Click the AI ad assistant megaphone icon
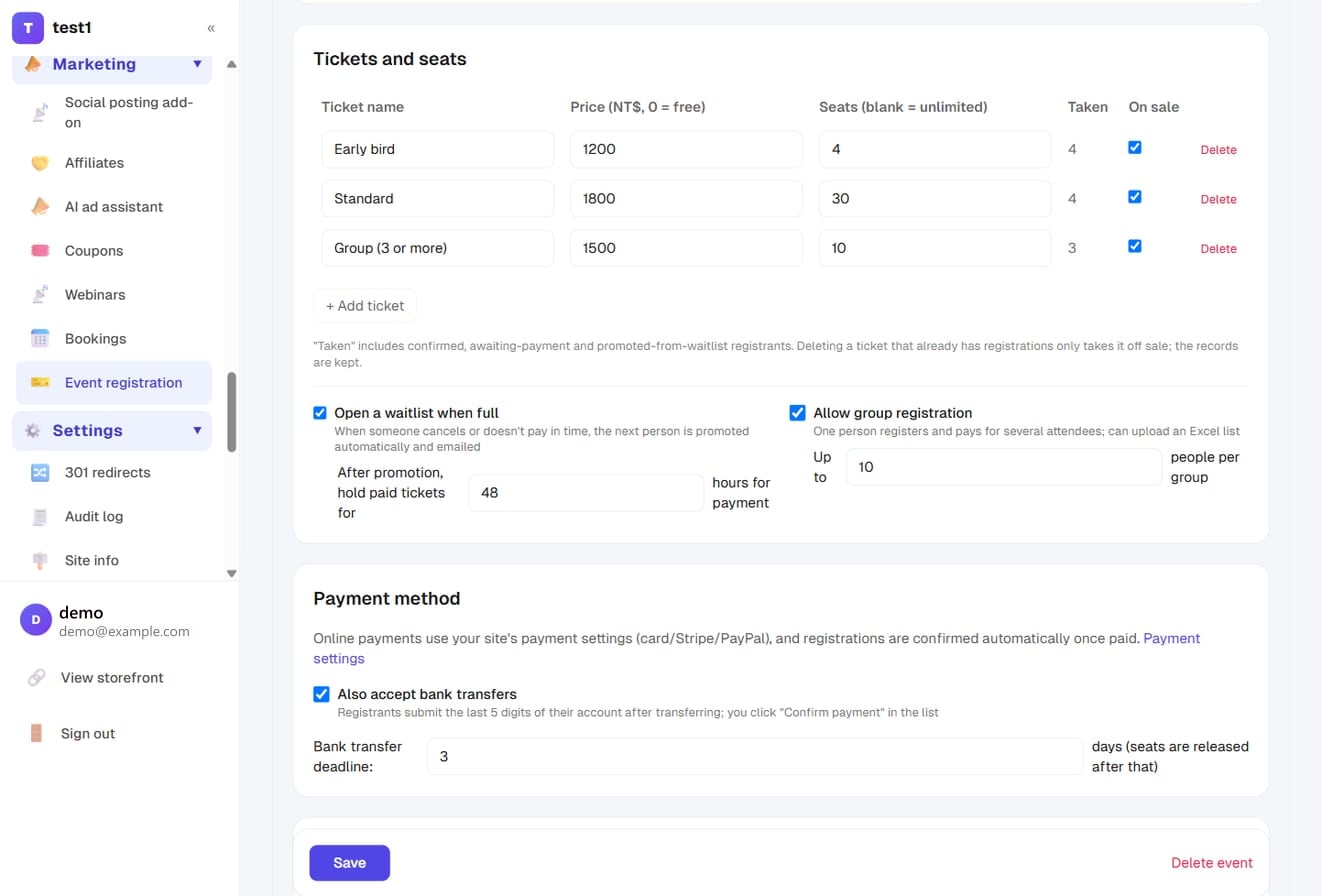 [x=40, y=207]
